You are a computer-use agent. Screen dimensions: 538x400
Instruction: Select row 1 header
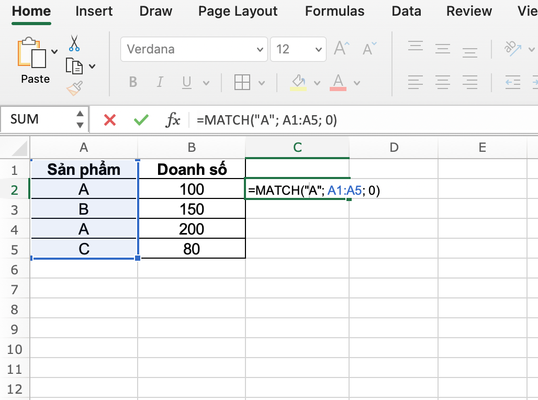pyautogui.click(x=14, y=170)
